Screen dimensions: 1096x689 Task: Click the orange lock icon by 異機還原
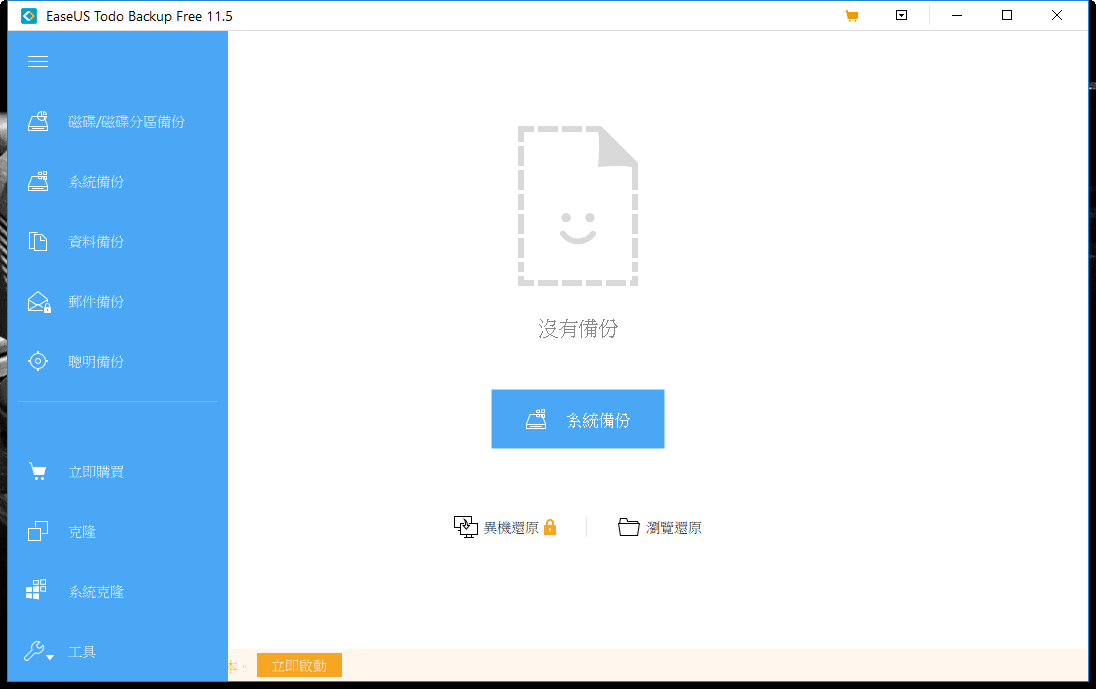pos(550,527)
